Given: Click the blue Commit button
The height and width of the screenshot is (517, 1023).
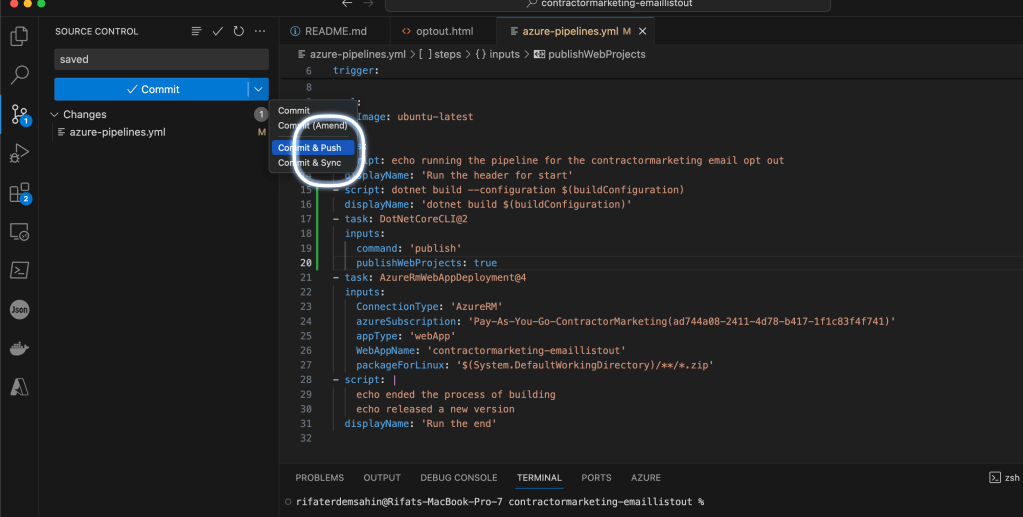Looking at the screenshot, I should click(x=151, y=89).
